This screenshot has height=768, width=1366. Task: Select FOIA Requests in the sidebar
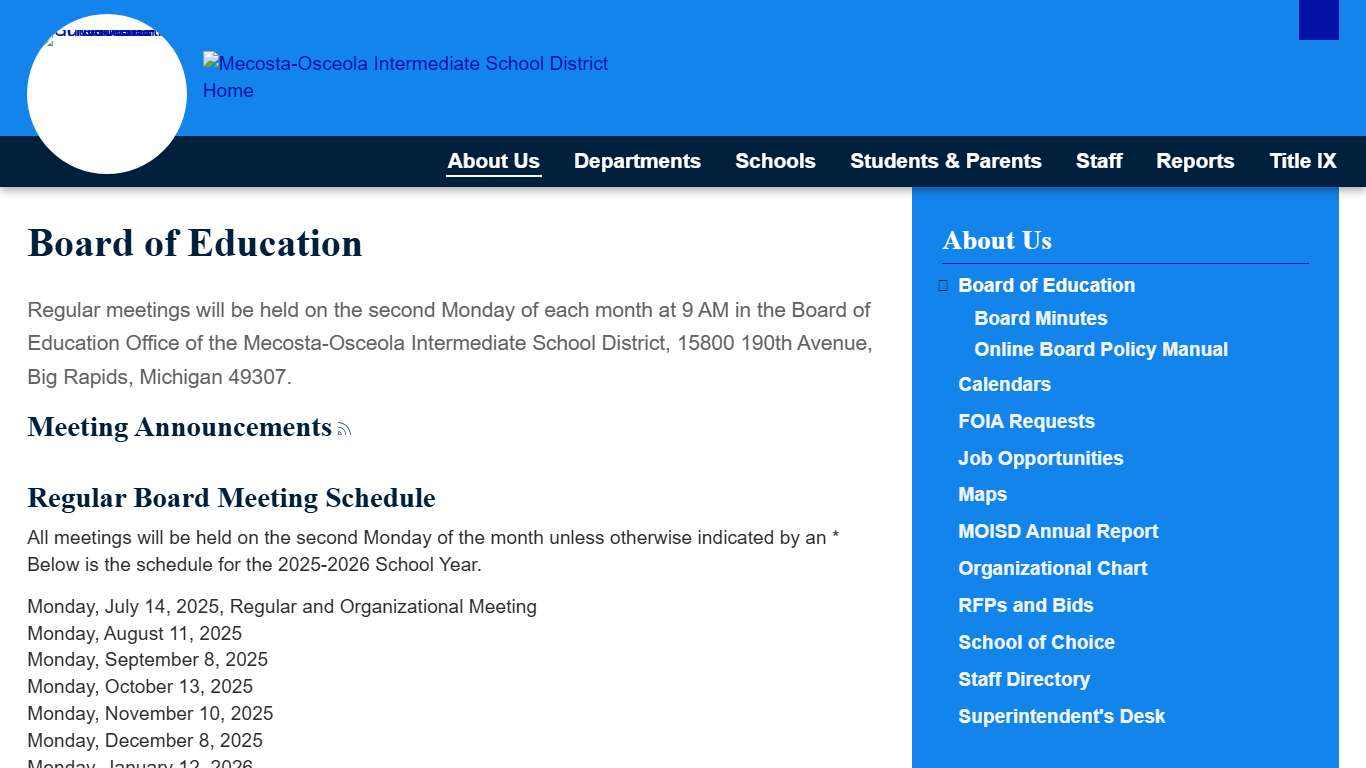pos(1026,421)
